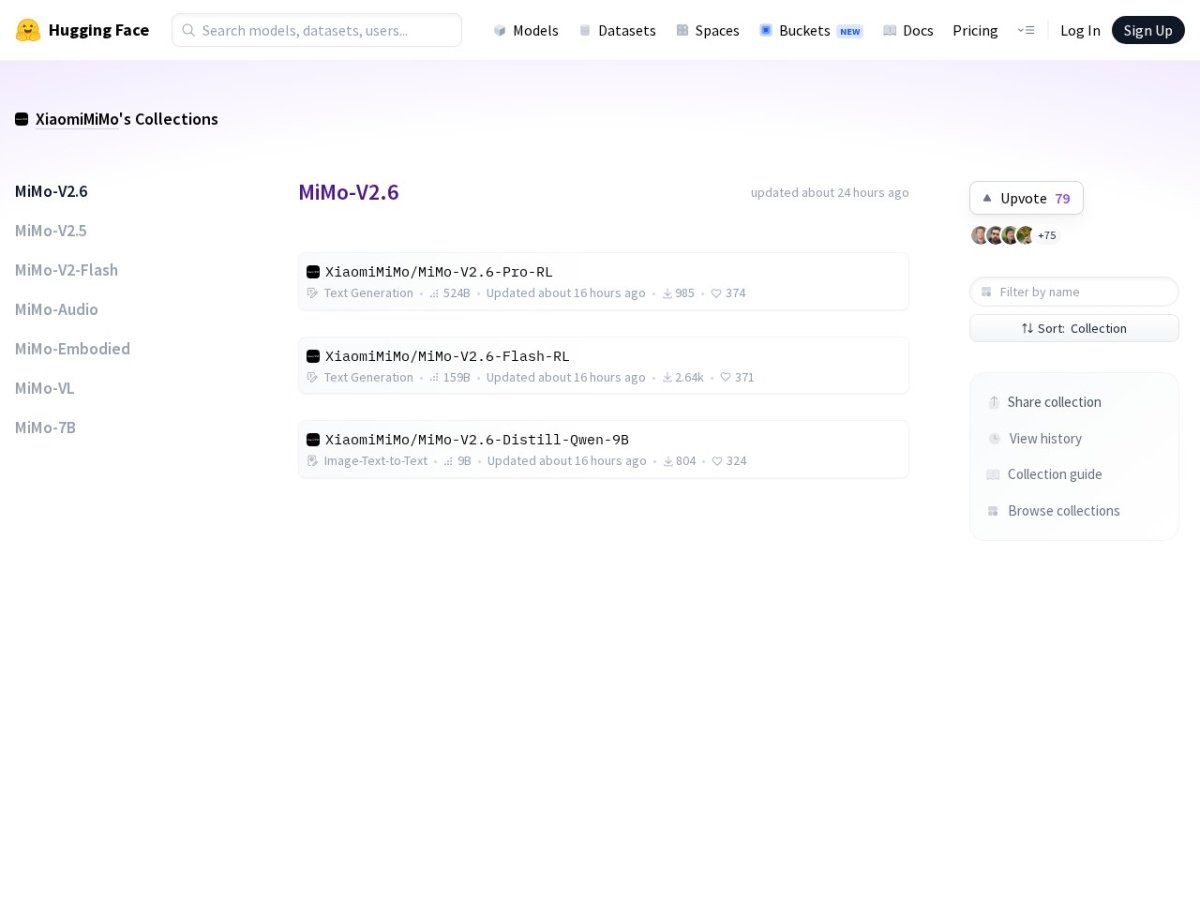Screen dimensions: 1200x900
Task: Click the Spaces icon in navbar
Action: pyautogui.click(x=682, y=30)
